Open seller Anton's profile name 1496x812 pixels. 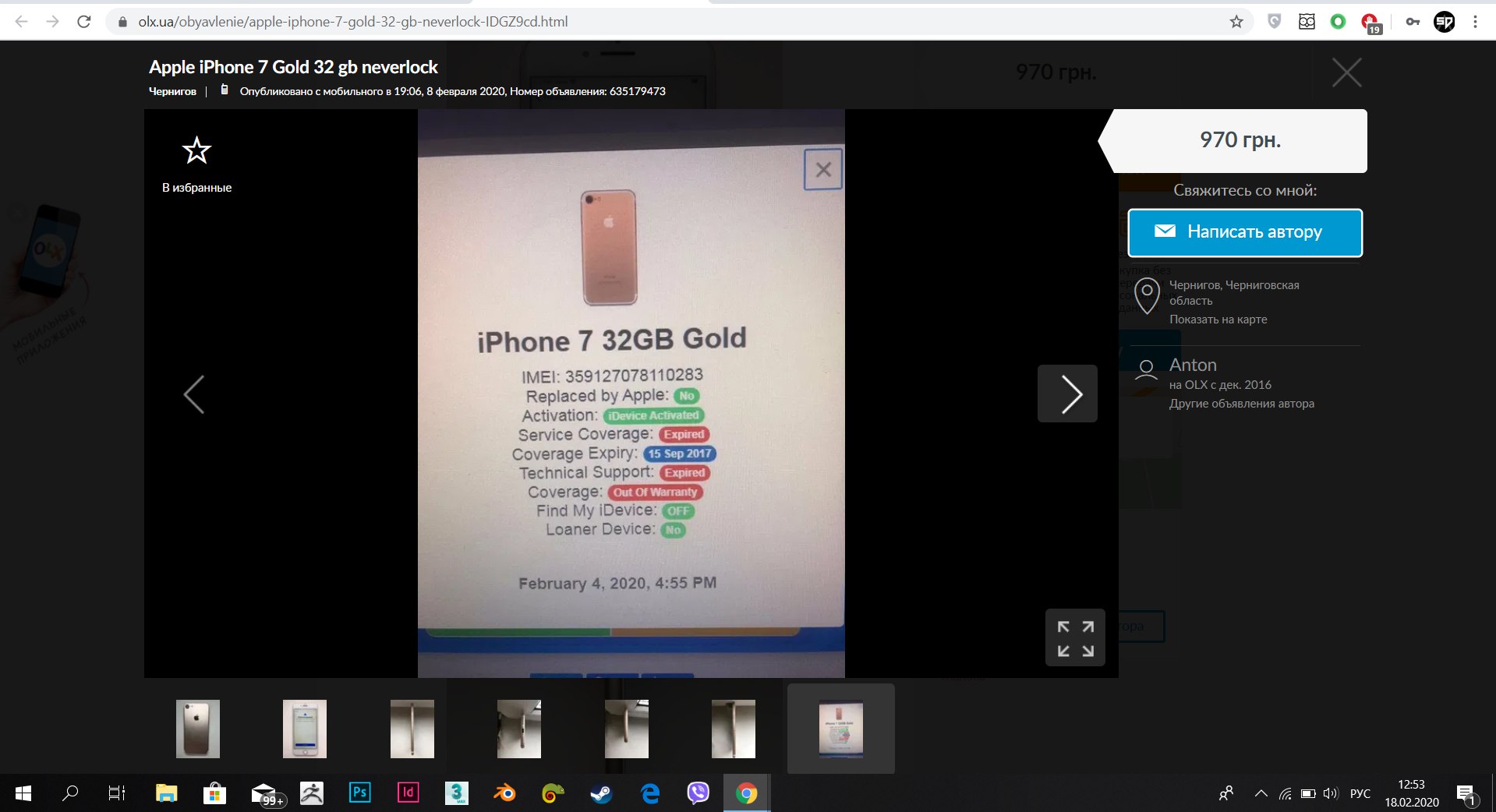click(1193, 365)
